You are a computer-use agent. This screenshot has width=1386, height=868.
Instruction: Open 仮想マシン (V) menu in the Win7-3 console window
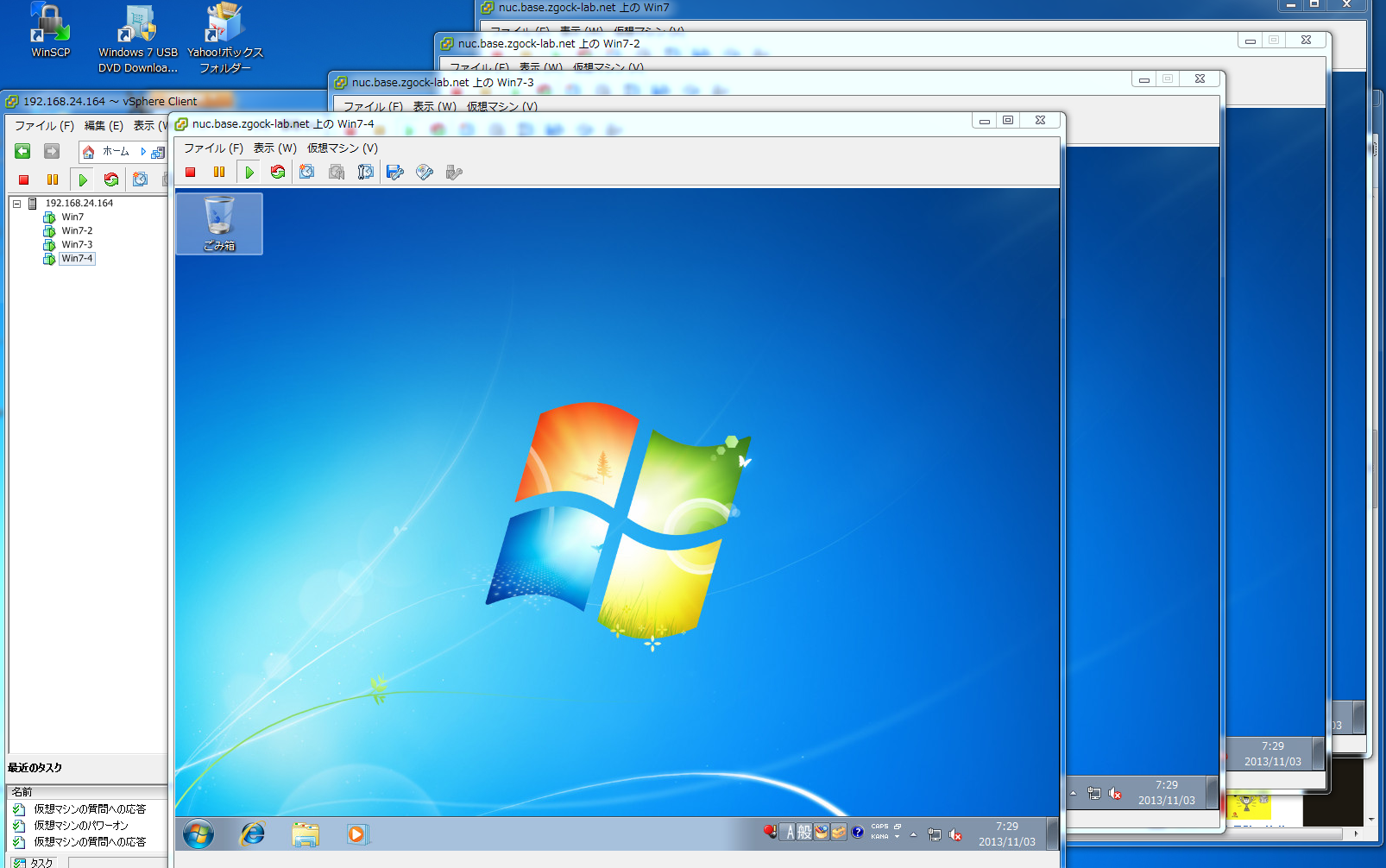(x=502, y=107)
